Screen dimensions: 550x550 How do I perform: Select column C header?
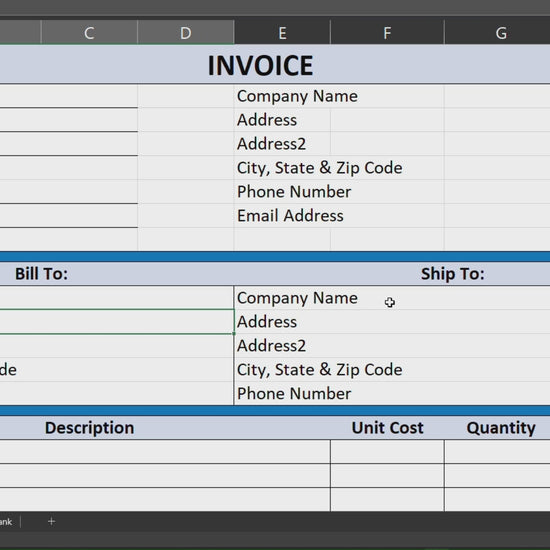89,33
